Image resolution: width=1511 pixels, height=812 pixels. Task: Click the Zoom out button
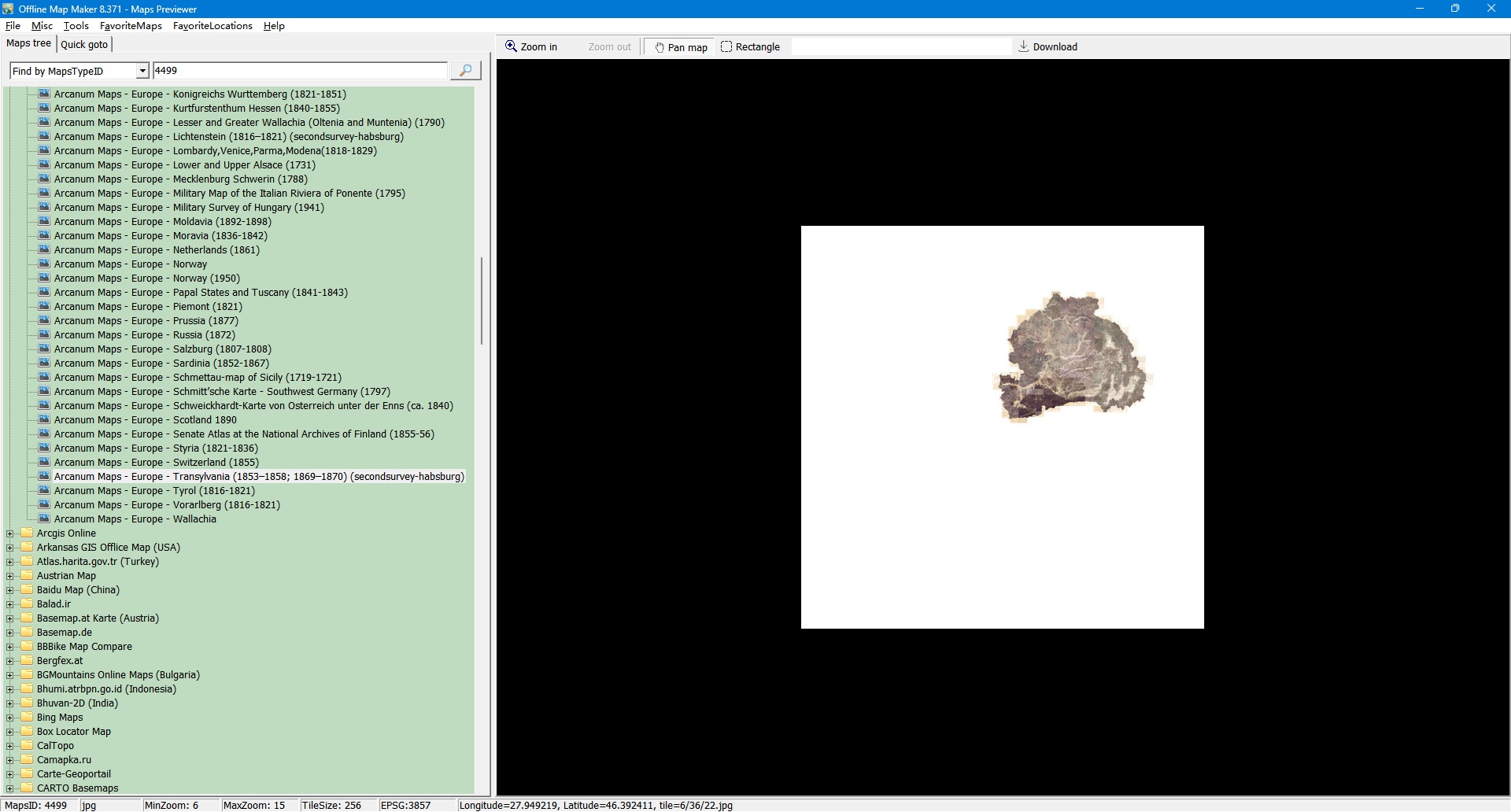(609, 47)
